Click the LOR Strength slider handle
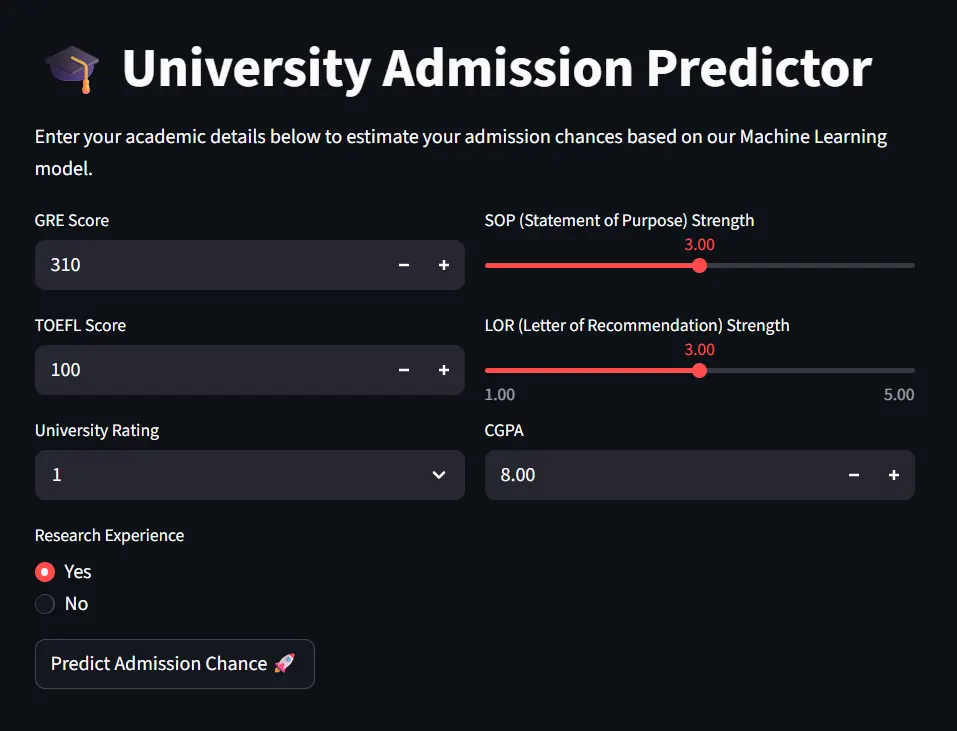The height and width of the screenshot is (731, 957). click(x=699, y=370)
